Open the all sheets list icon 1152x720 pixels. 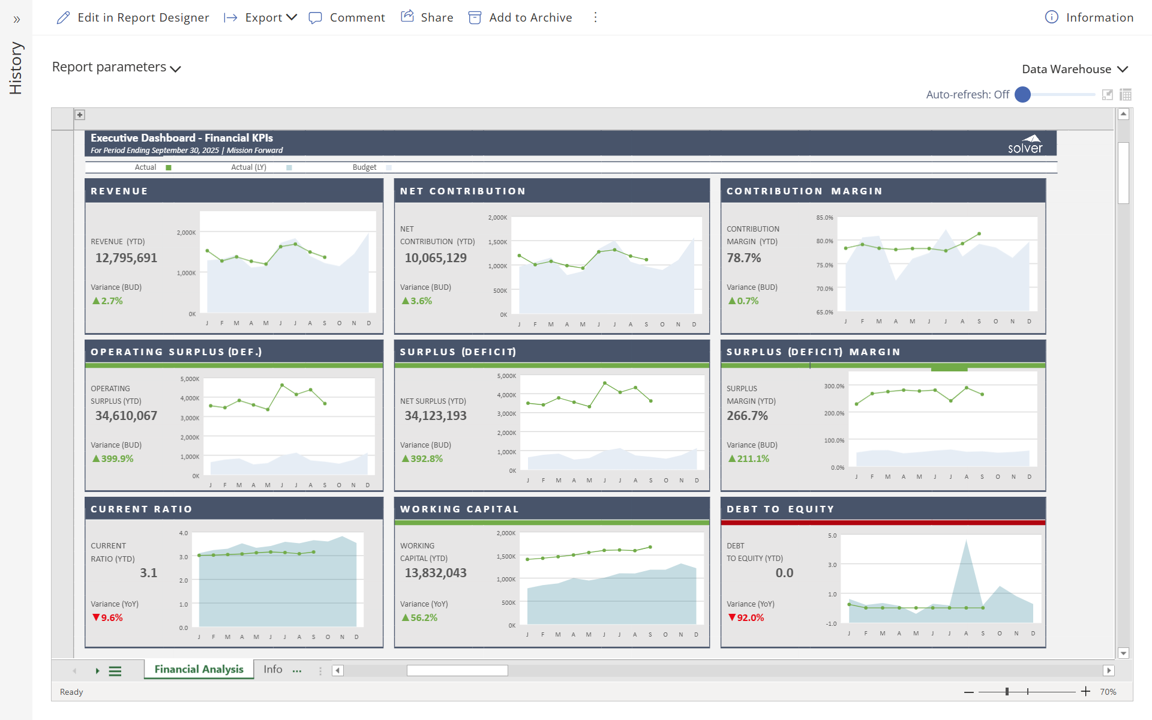tap(115, 671)
